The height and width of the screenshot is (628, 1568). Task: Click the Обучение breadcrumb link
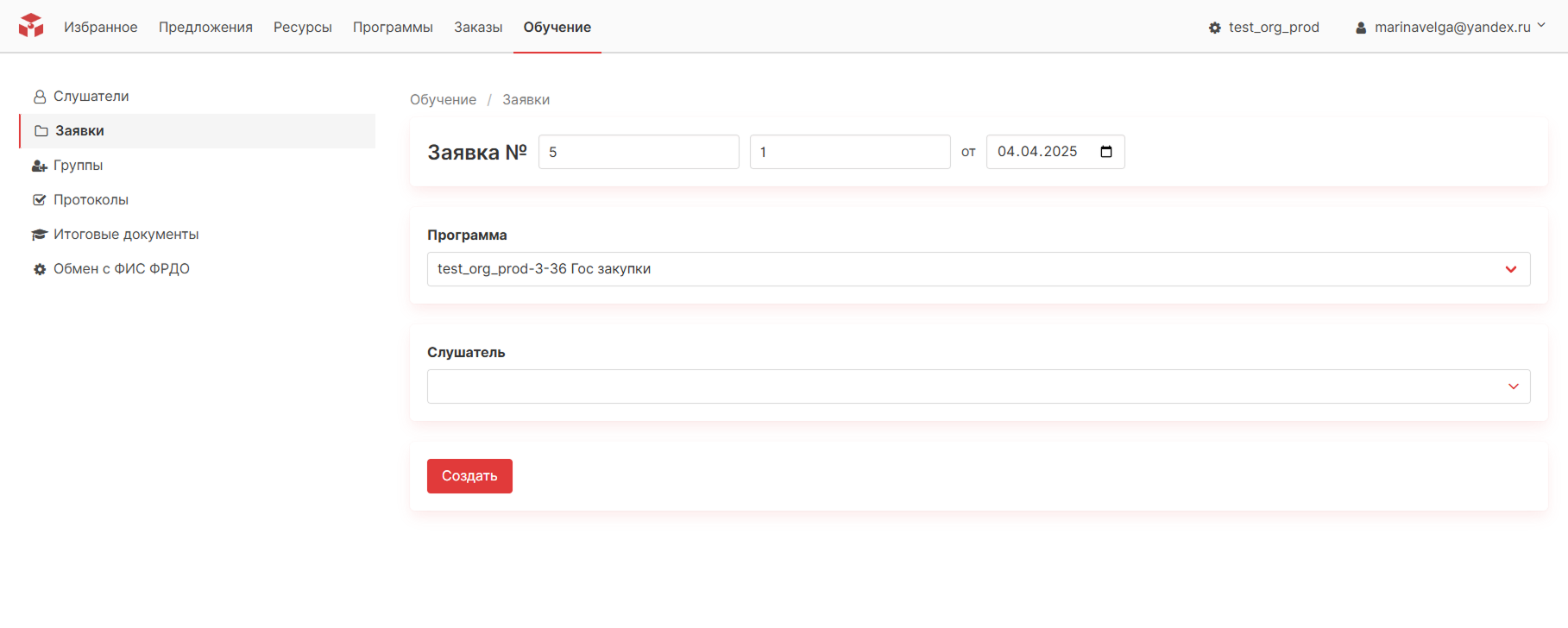click(x=443, y=100)
